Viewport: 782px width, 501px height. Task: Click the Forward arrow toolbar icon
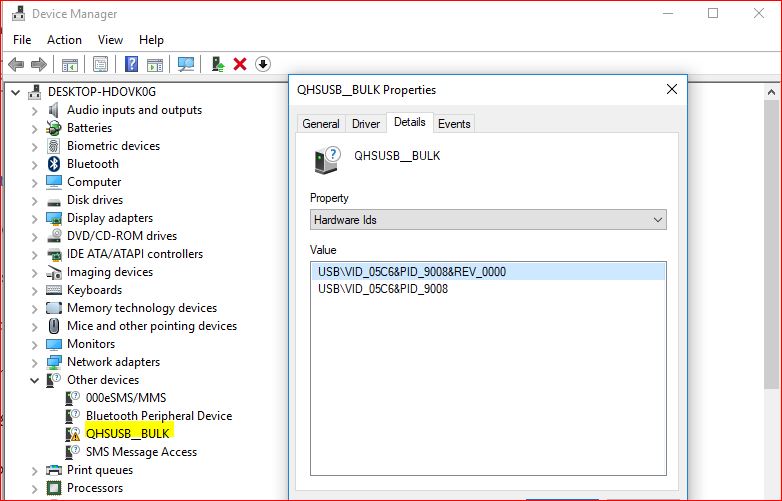coord(39,64)
